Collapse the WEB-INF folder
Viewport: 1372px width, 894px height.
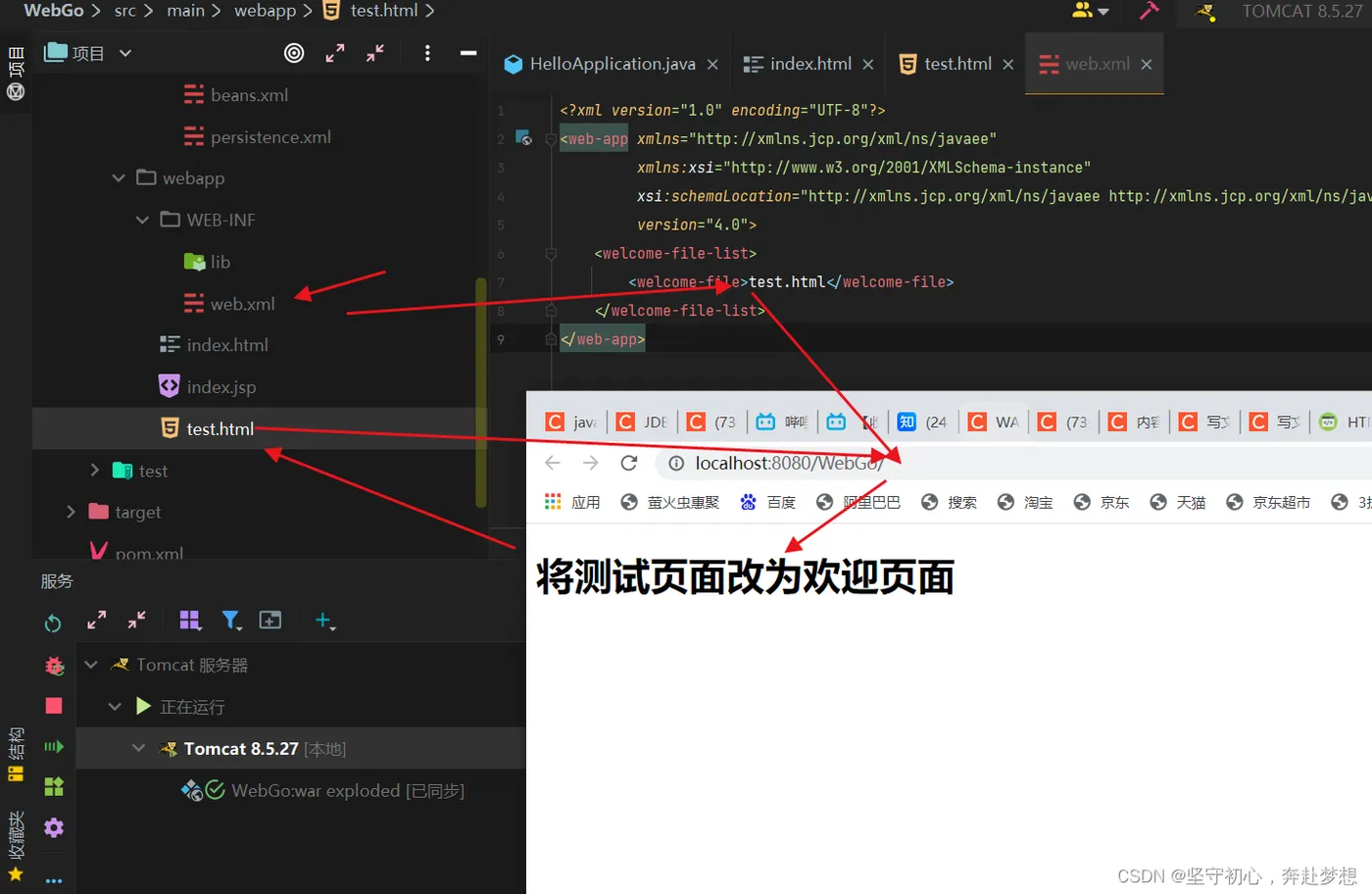[x=142, y=221]
